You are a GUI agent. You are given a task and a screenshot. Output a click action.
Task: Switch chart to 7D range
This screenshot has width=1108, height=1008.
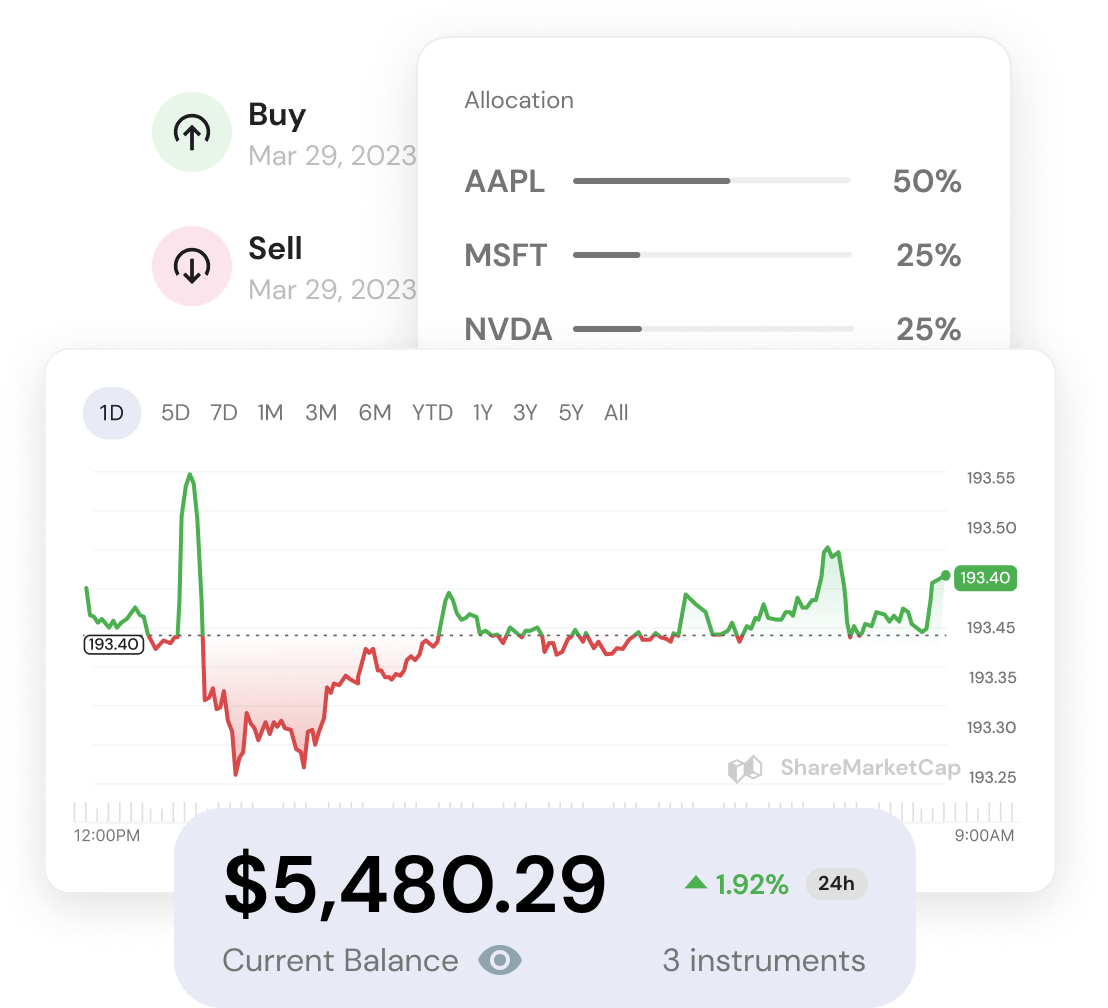(224, 412)
